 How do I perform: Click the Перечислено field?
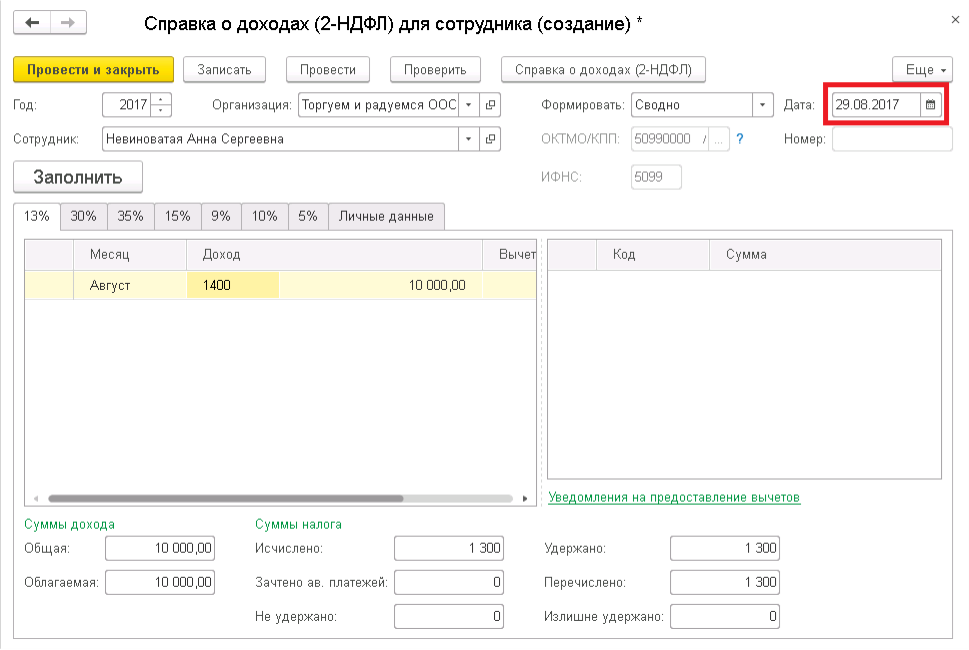(725, 582)
